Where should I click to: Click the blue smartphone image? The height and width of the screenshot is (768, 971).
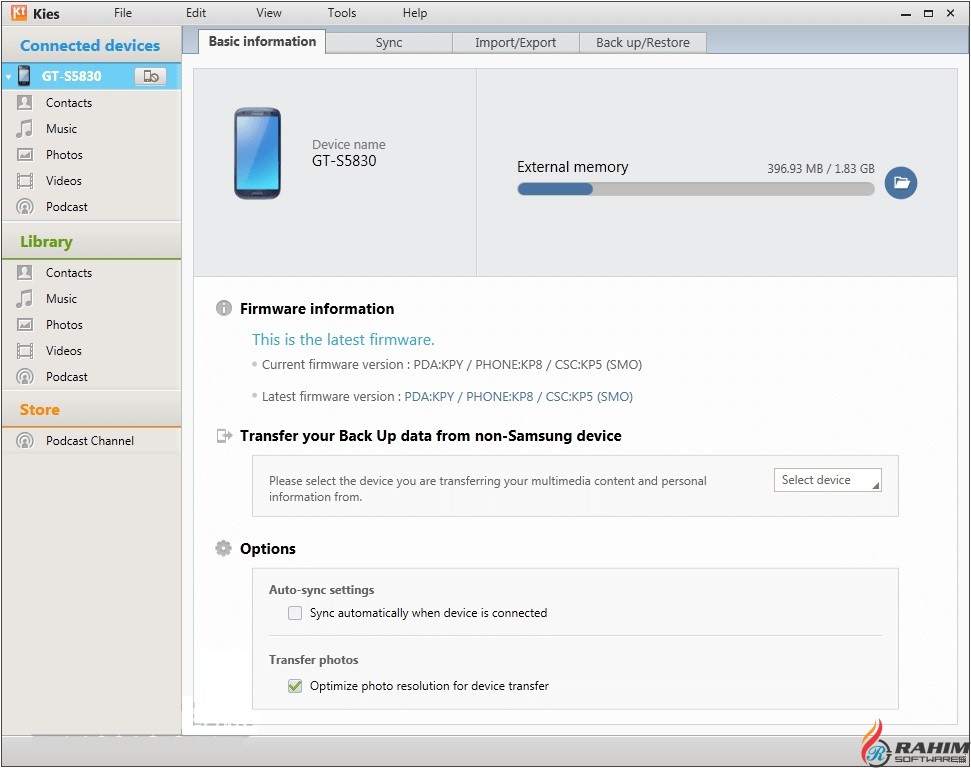click(257, 154)
